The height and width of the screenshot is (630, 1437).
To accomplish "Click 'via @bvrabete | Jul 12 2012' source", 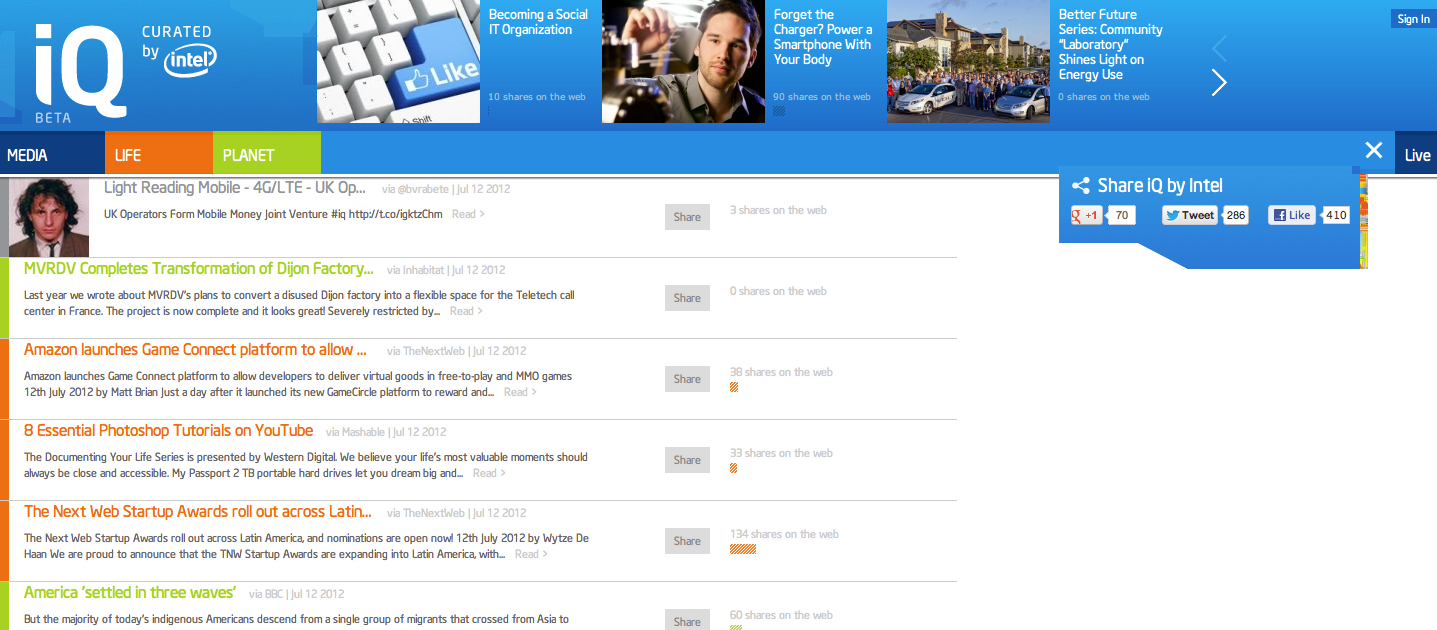I will pos(444,188).
